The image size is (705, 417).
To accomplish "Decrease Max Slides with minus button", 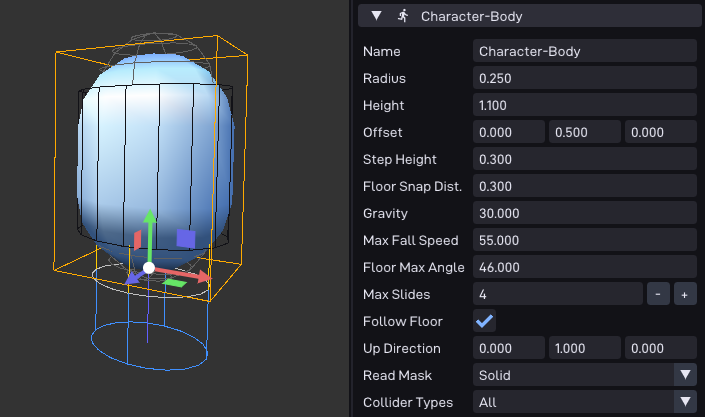I will point(658,294).
